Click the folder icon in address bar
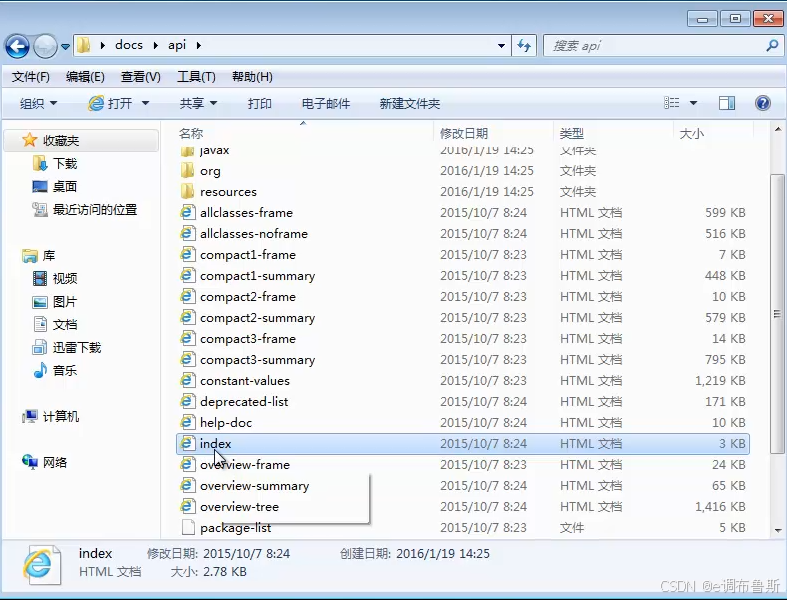 [84, 45]
